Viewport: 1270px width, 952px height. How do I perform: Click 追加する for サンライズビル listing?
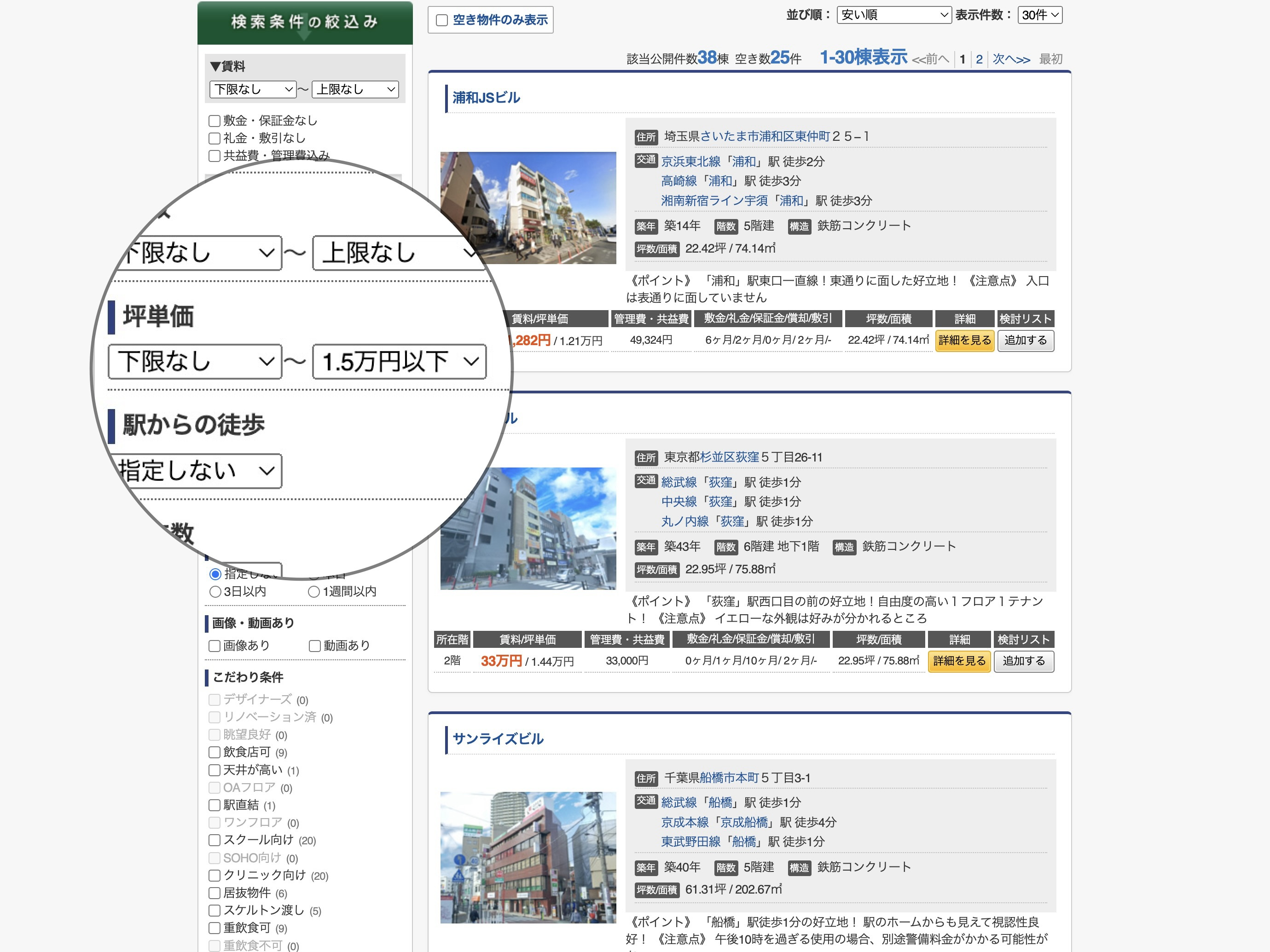1026,950
